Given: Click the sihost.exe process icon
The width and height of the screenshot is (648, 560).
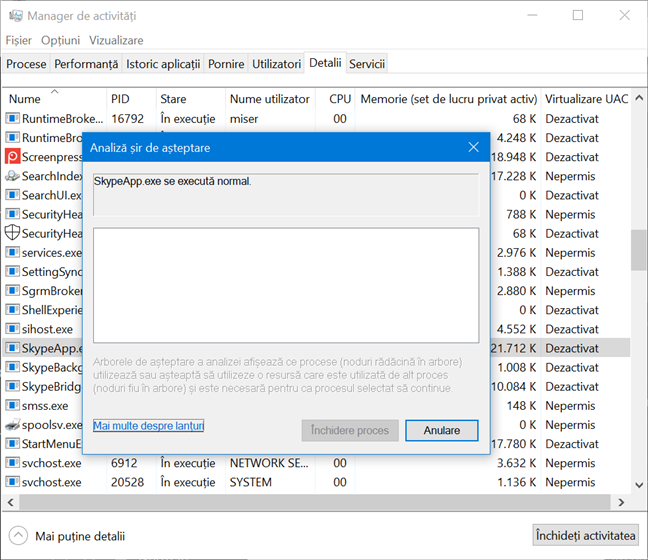Looking at the screenshot, I should 12,329.
